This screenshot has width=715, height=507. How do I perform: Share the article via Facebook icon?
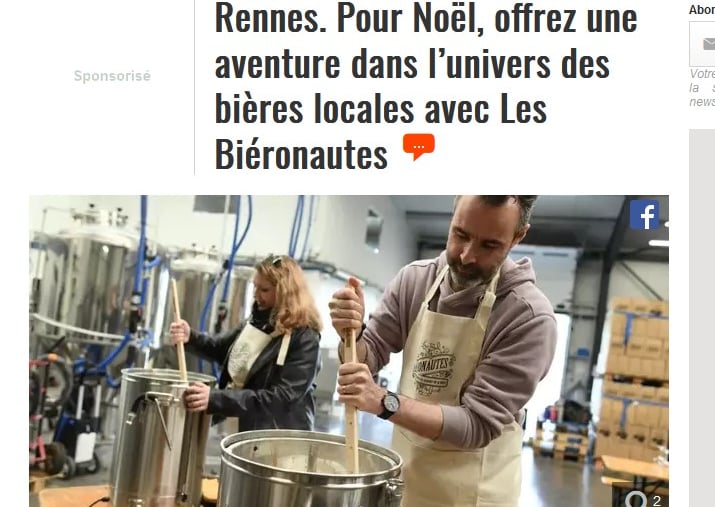pos(644,215)
